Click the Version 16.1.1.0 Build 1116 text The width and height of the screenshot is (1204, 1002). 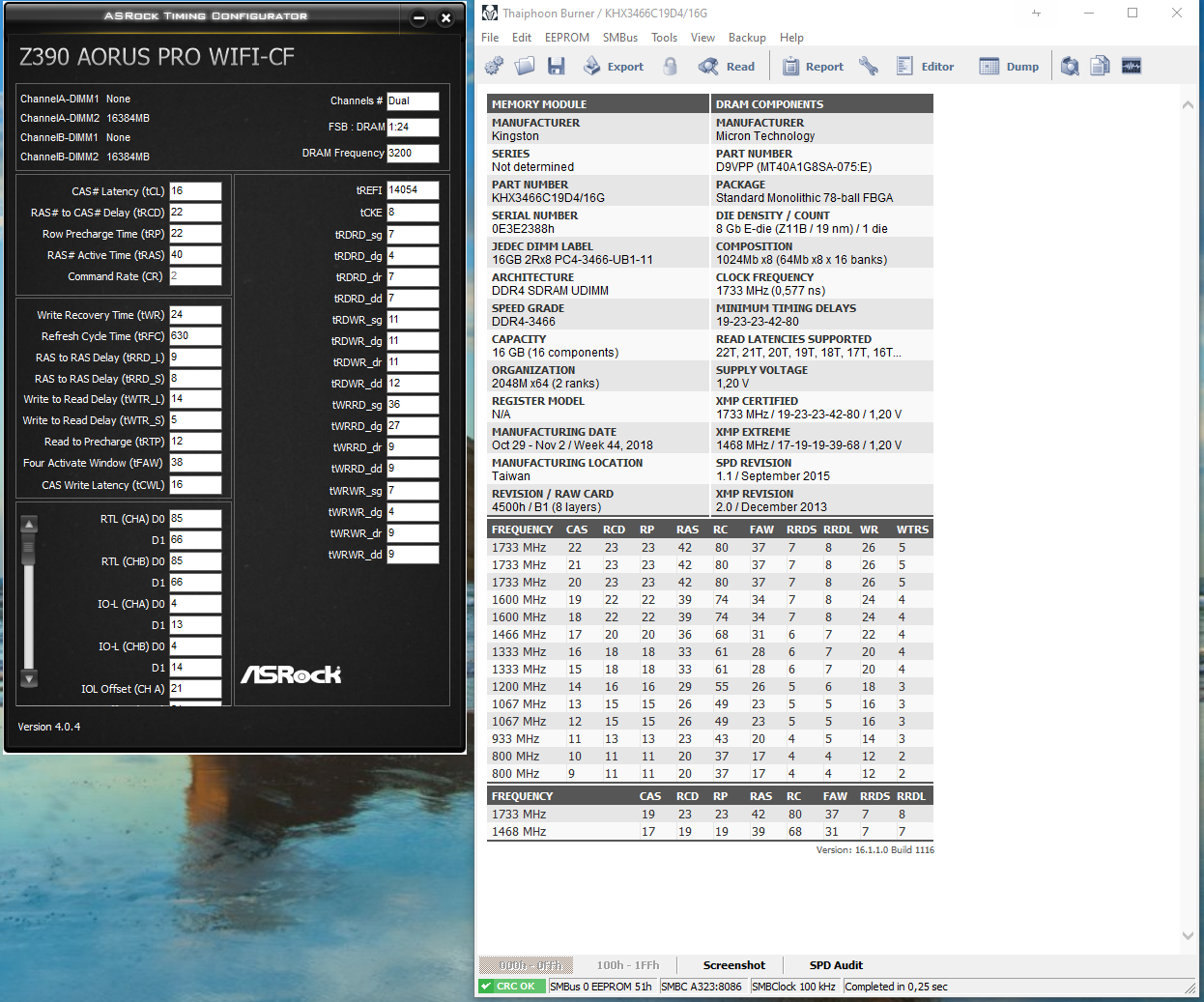pos(874,850)
